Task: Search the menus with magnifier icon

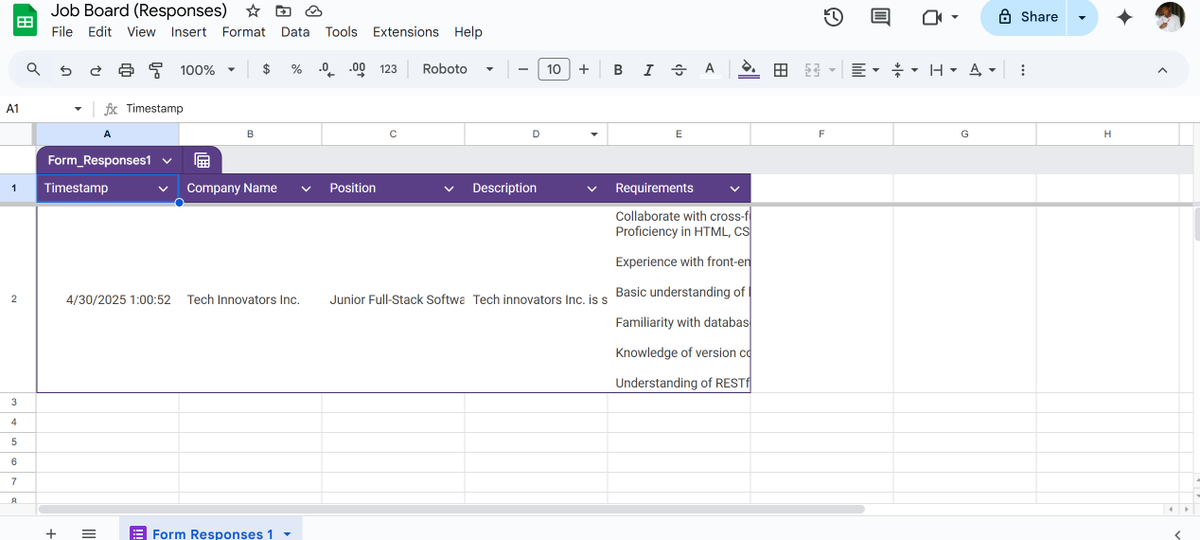Action: pos(33,69)
